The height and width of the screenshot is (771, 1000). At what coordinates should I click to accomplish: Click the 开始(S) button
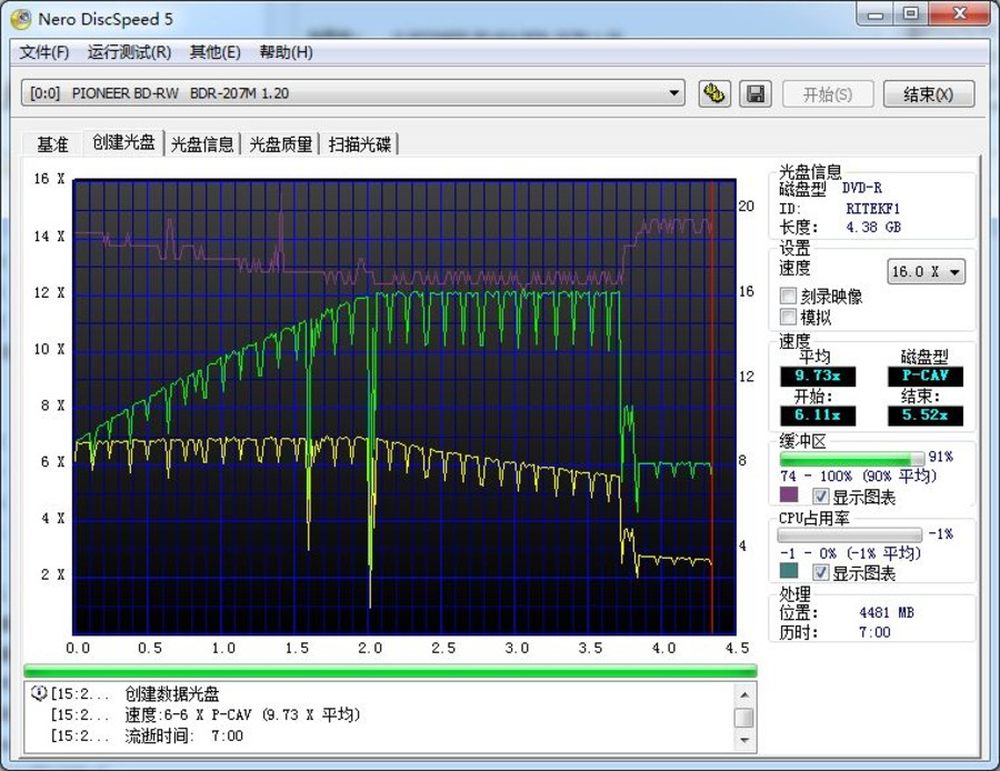(x=828, y=94)
